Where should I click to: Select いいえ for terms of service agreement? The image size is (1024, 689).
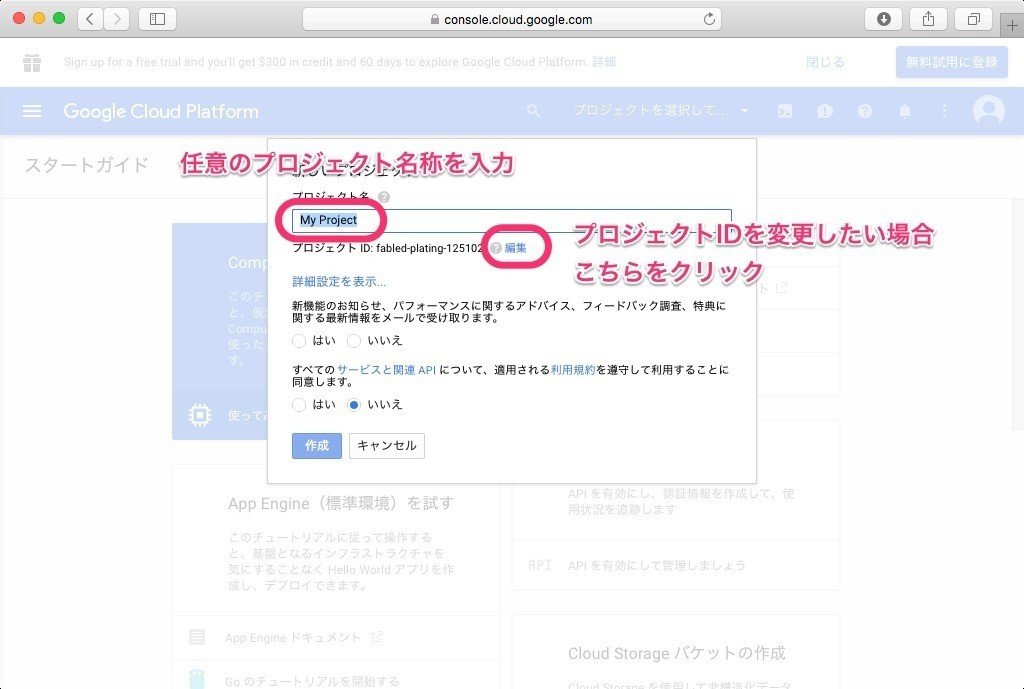[353, 405]
